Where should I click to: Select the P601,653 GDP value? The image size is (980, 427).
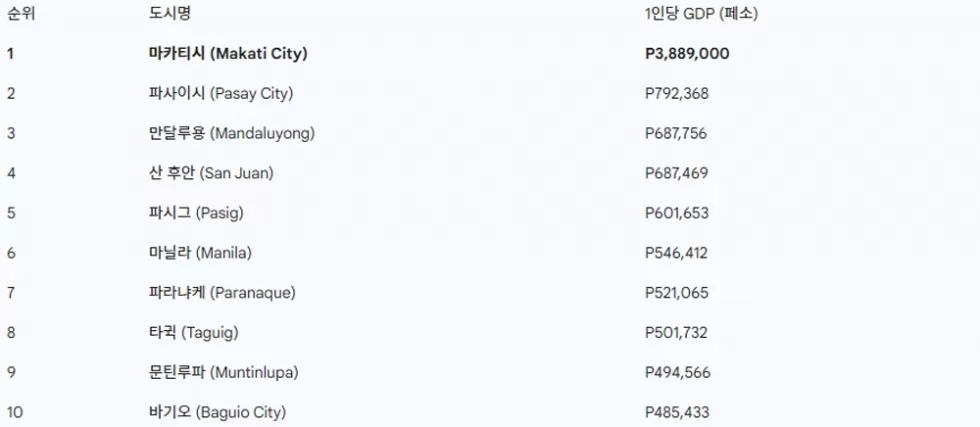click(677, 213)
